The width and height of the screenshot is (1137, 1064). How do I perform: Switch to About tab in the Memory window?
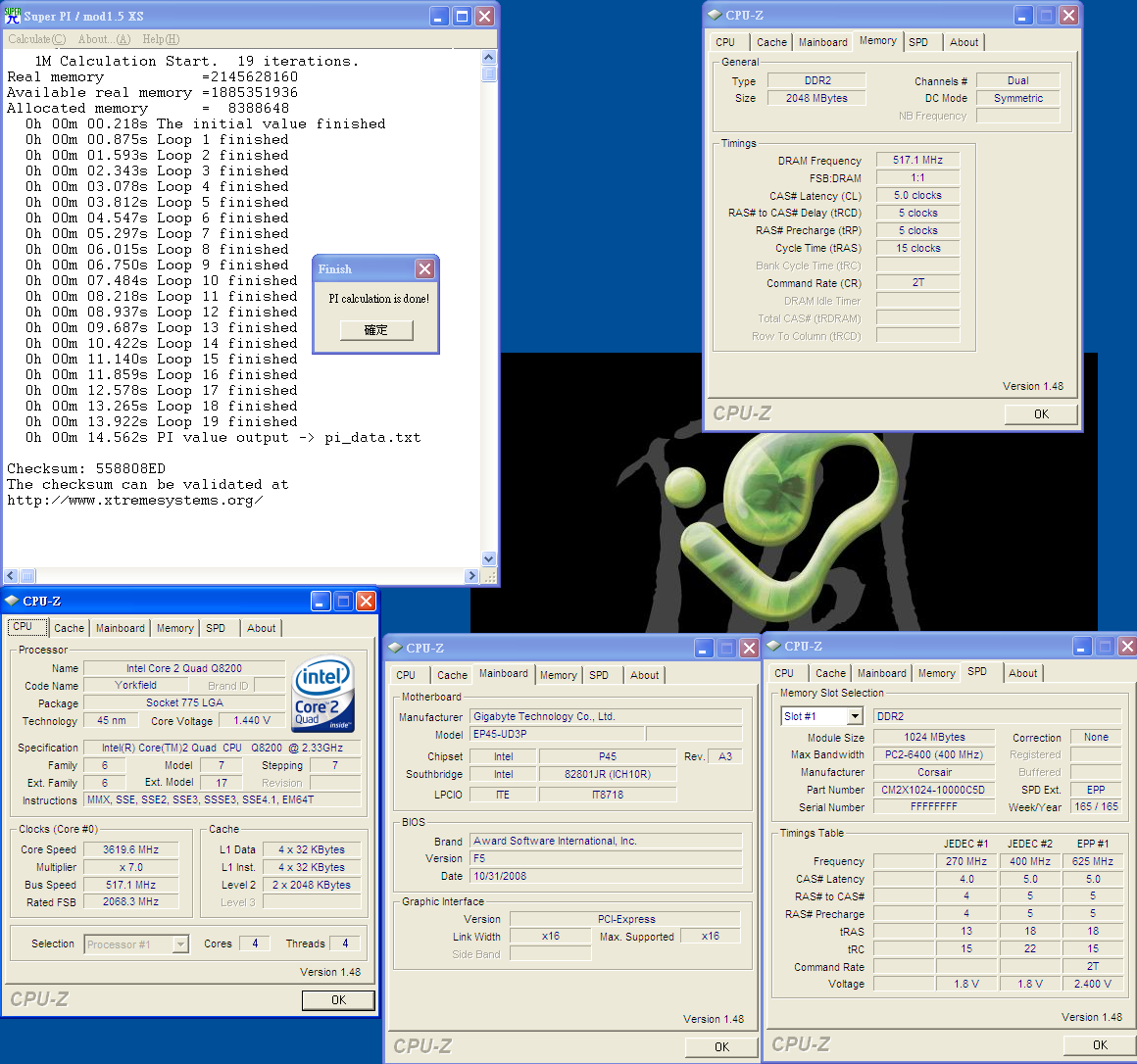pyautogui.click(x=964, y=42)
